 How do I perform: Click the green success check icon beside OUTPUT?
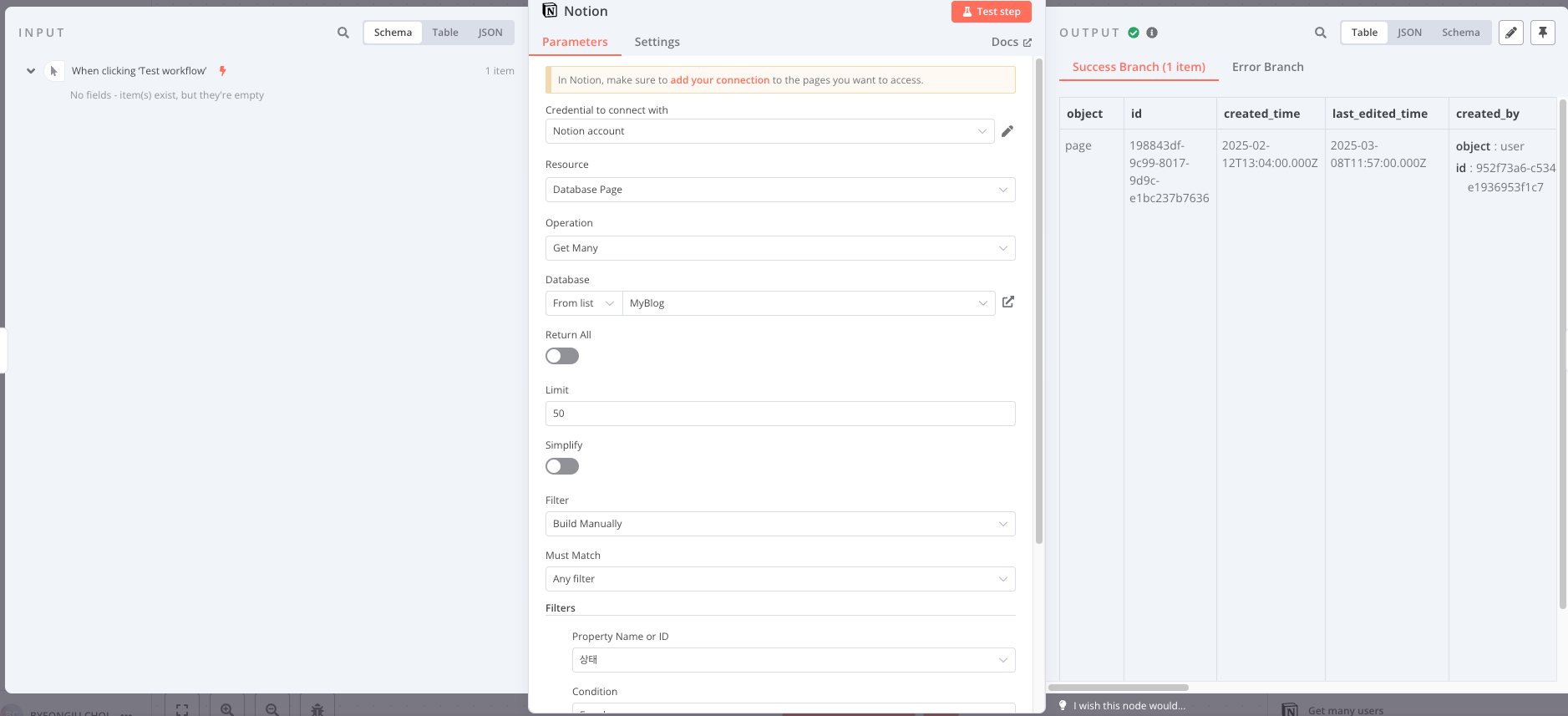(x=1134, y=33)
